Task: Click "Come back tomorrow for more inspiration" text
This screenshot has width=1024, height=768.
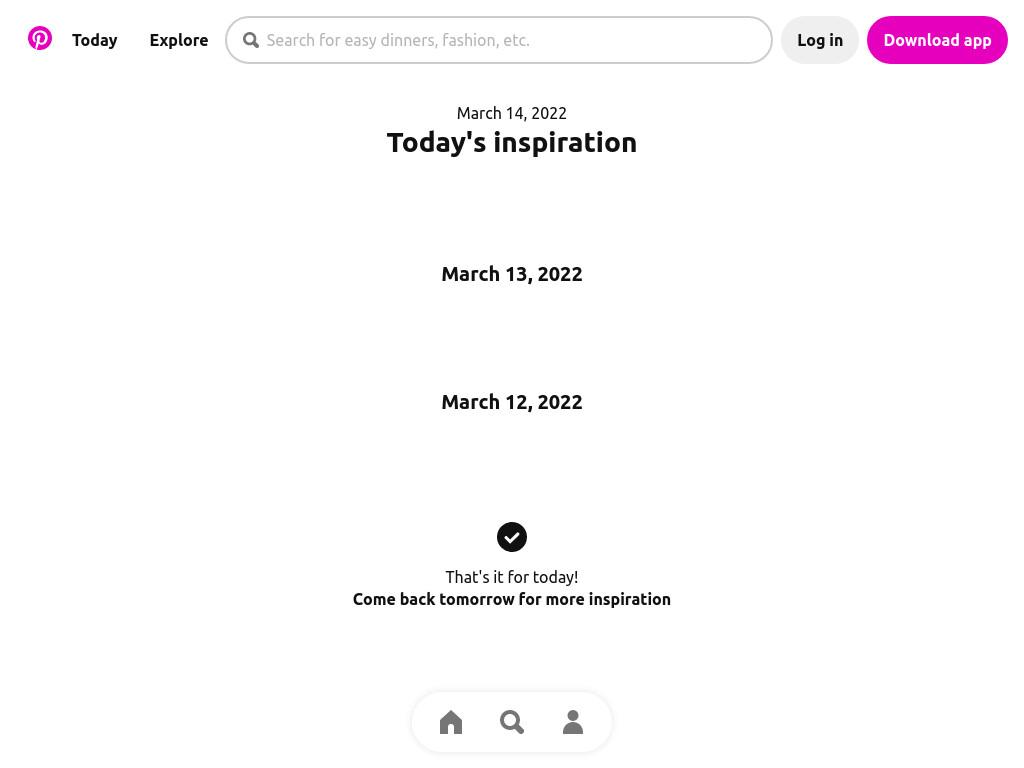Action: point(512,599)
